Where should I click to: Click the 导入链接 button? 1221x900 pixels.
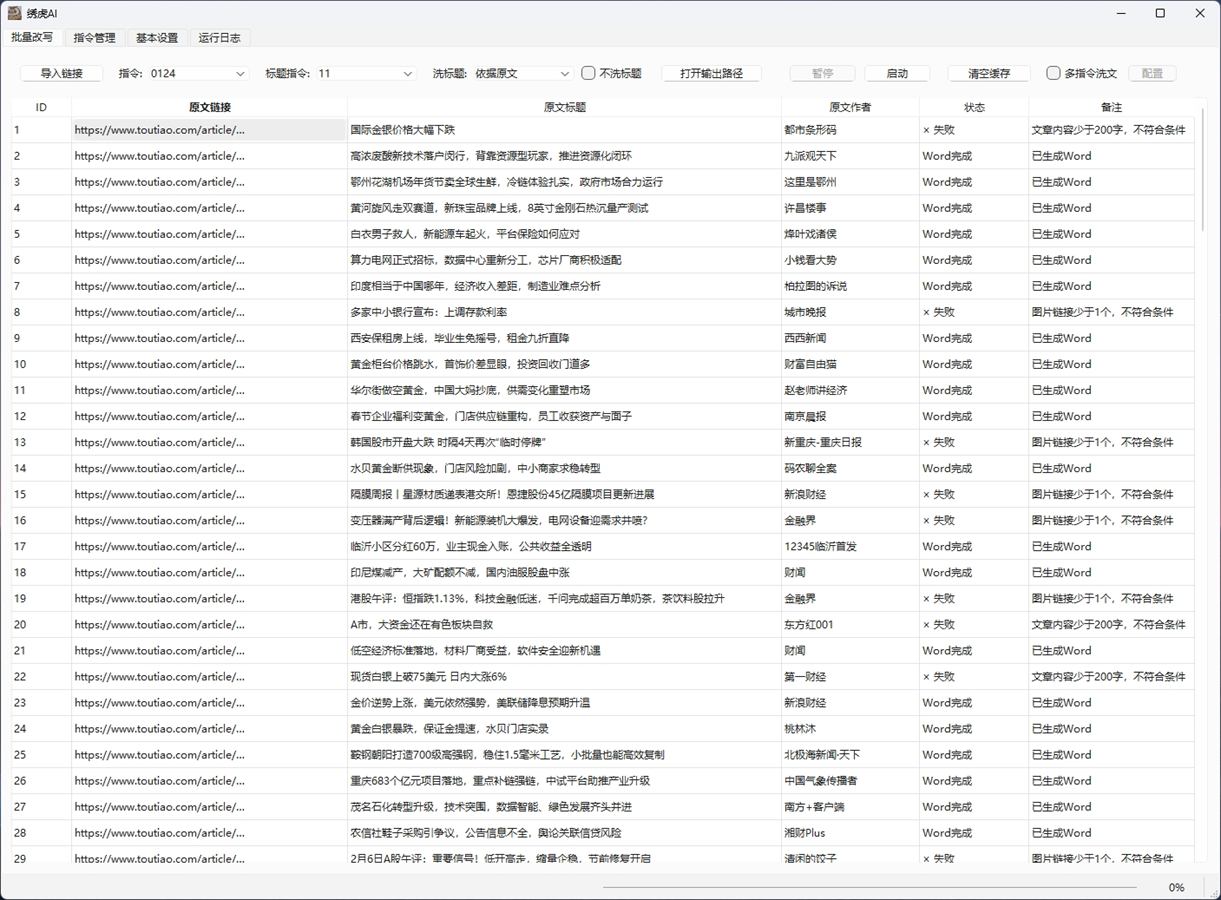click(62, 73)
